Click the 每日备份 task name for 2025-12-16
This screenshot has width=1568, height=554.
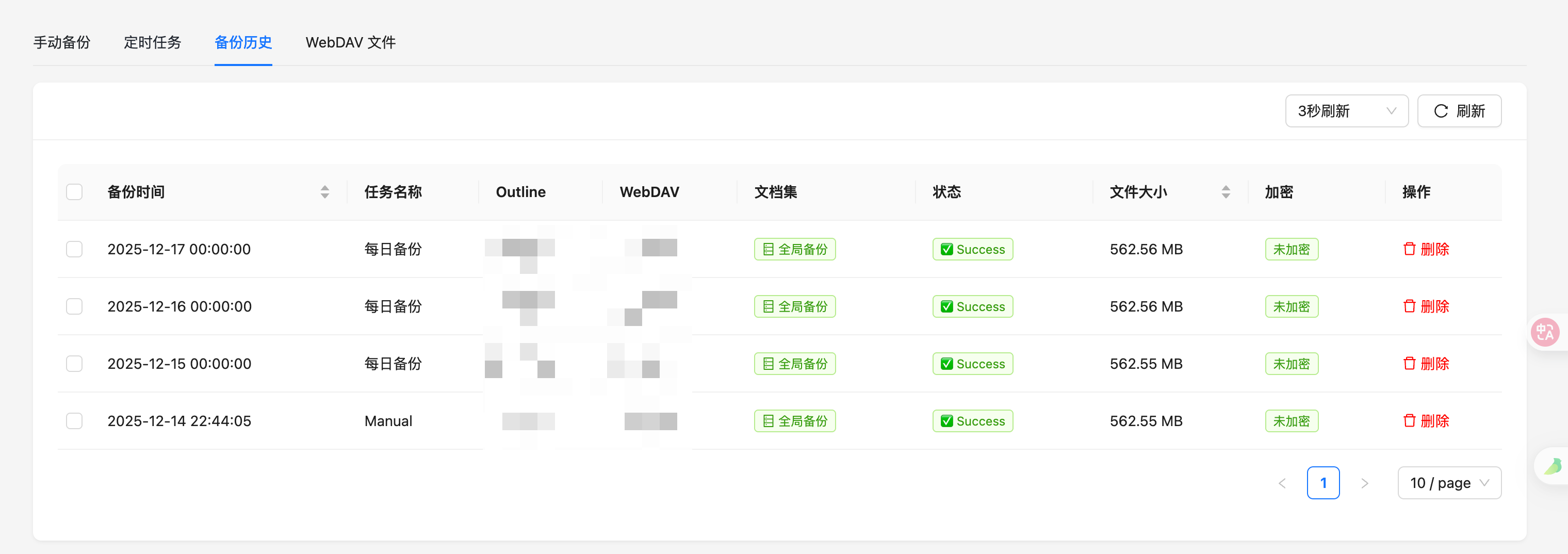pyautogui.click(x=393, y=306)
